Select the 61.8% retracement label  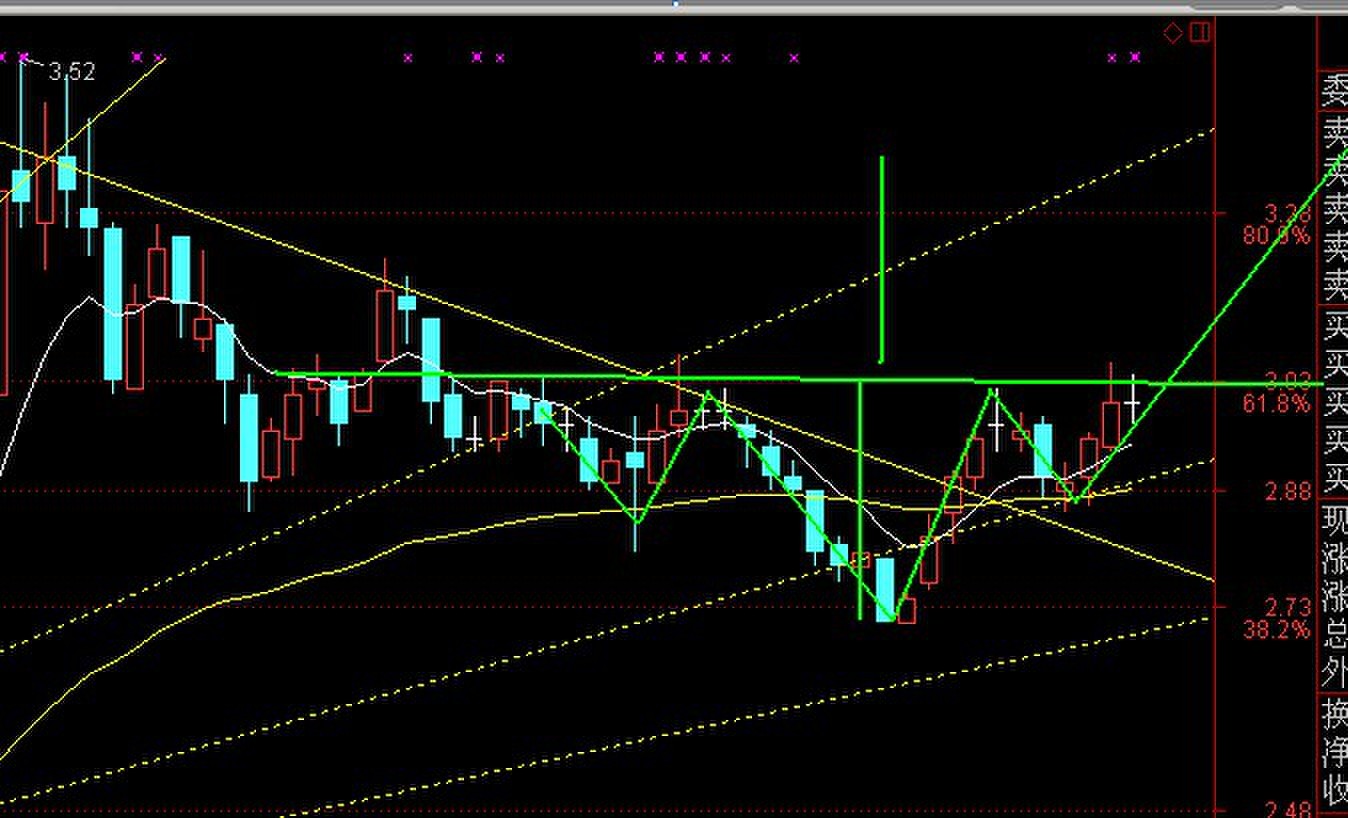[1277, 404]
